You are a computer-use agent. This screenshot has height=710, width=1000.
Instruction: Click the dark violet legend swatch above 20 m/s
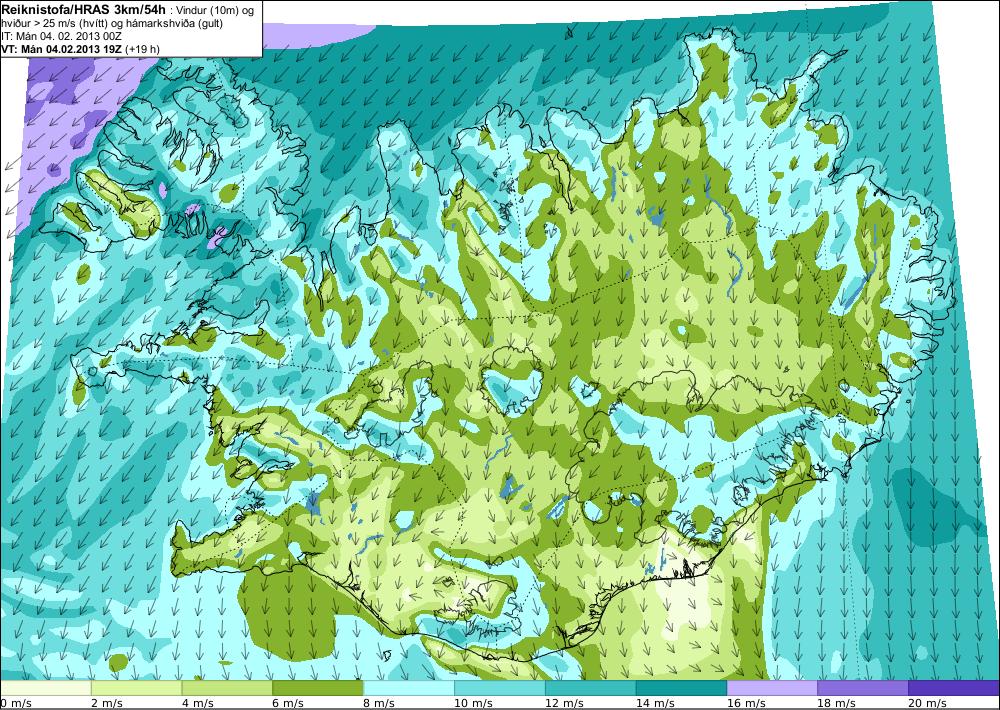tap(954, 688)
